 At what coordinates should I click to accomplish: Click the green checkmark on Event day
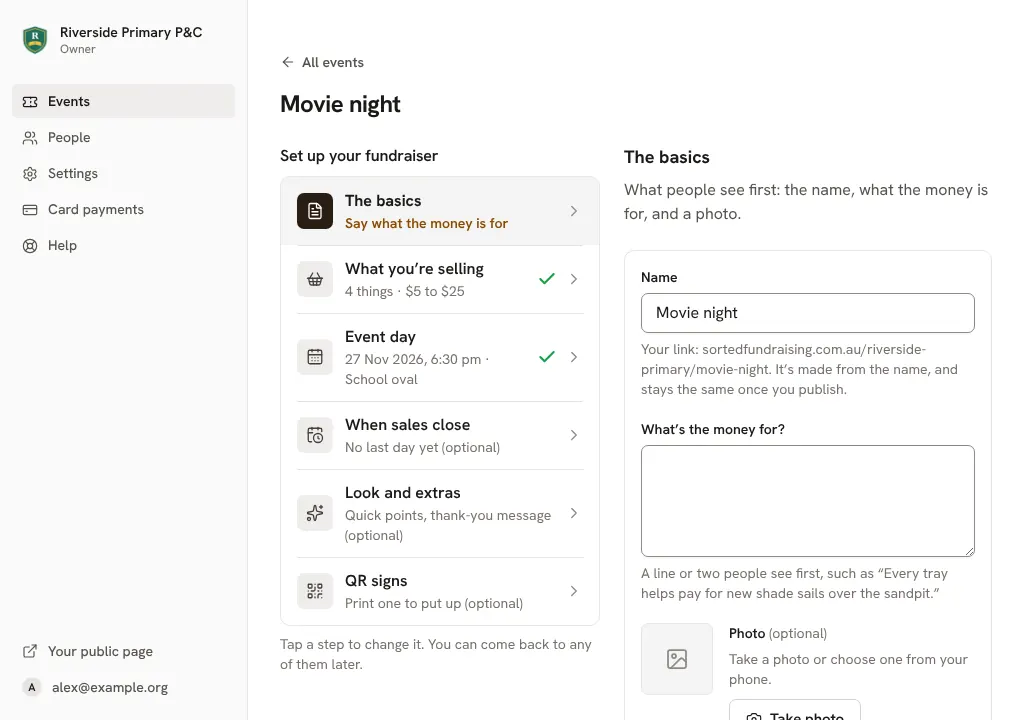point(547,357)
